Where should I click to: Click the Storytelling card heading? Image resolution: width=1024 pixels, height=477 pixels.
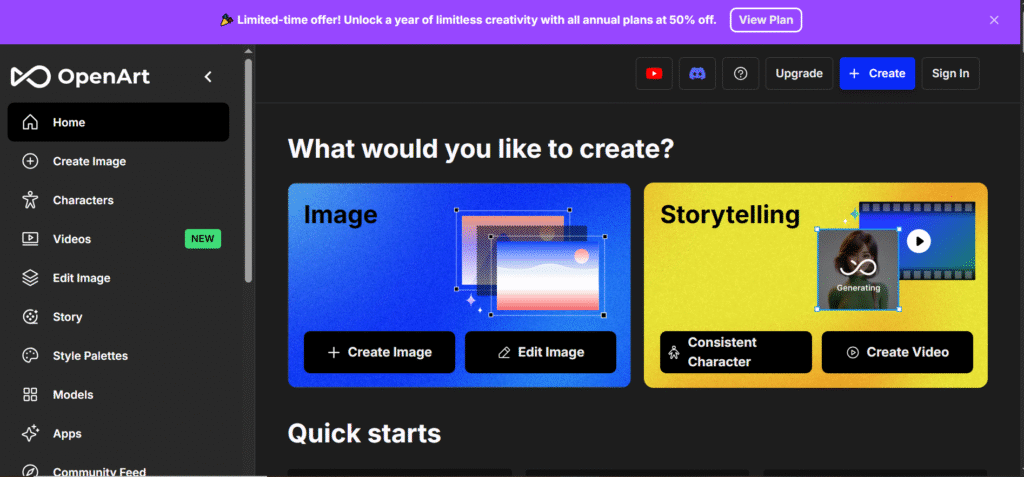(729, 214)
